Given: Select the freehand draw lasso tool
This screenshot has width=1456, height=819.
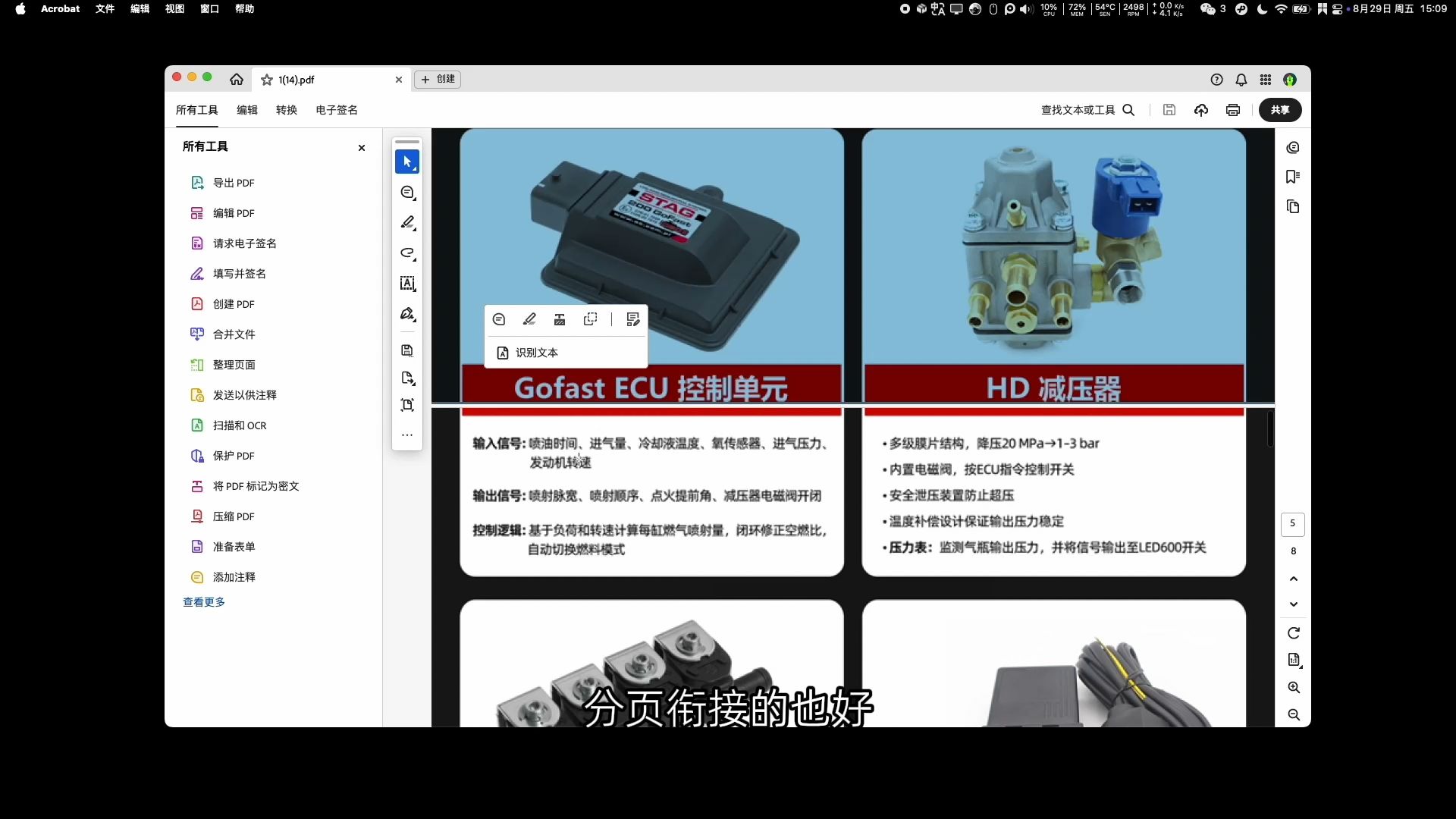Looking at the screenshot, I should coord(407,253).
